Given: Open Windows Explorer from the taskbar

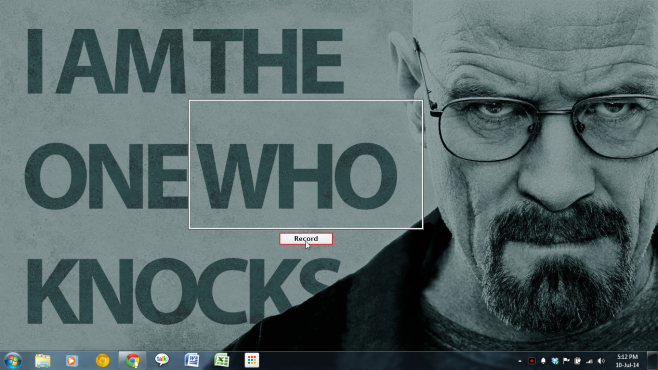Looking at the screenshot, I should coord(42,361).
